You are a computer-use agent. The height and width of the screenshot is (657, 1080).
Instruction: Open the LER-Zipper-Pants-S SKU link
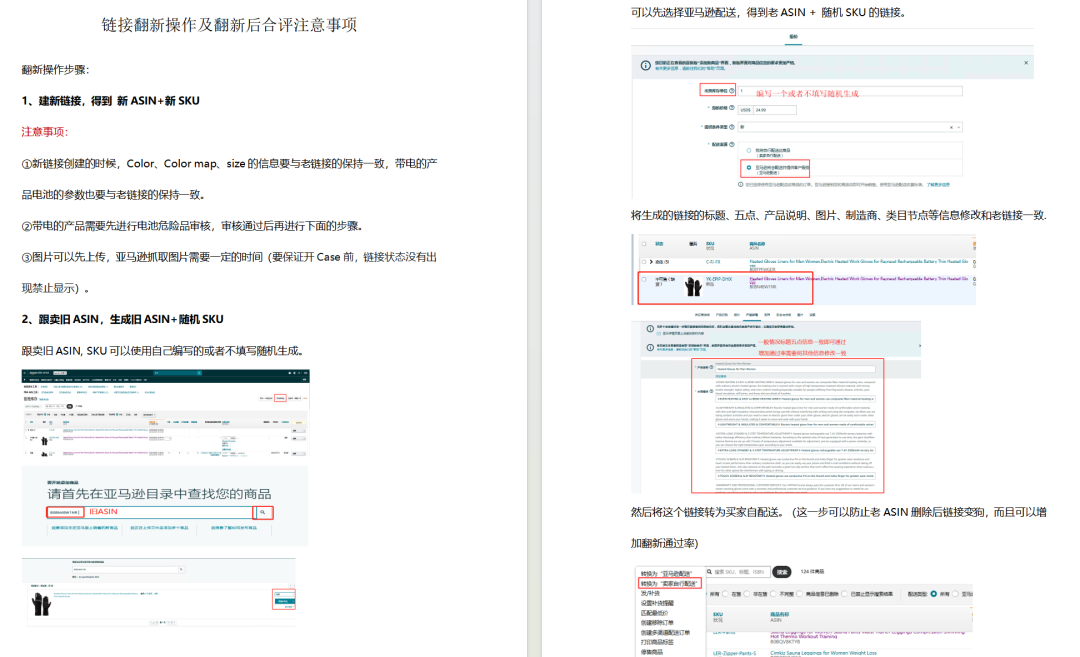(734, 653)
